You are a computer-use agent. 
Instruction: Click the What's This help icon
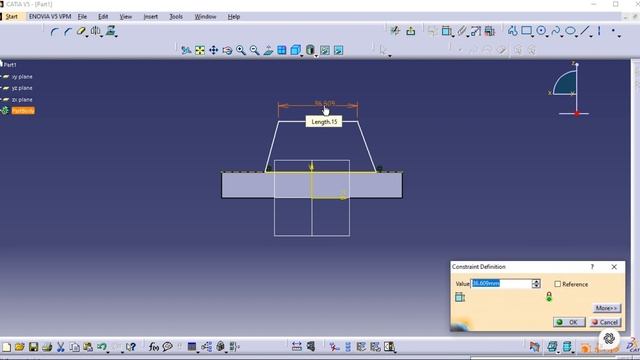pos(131,347)
